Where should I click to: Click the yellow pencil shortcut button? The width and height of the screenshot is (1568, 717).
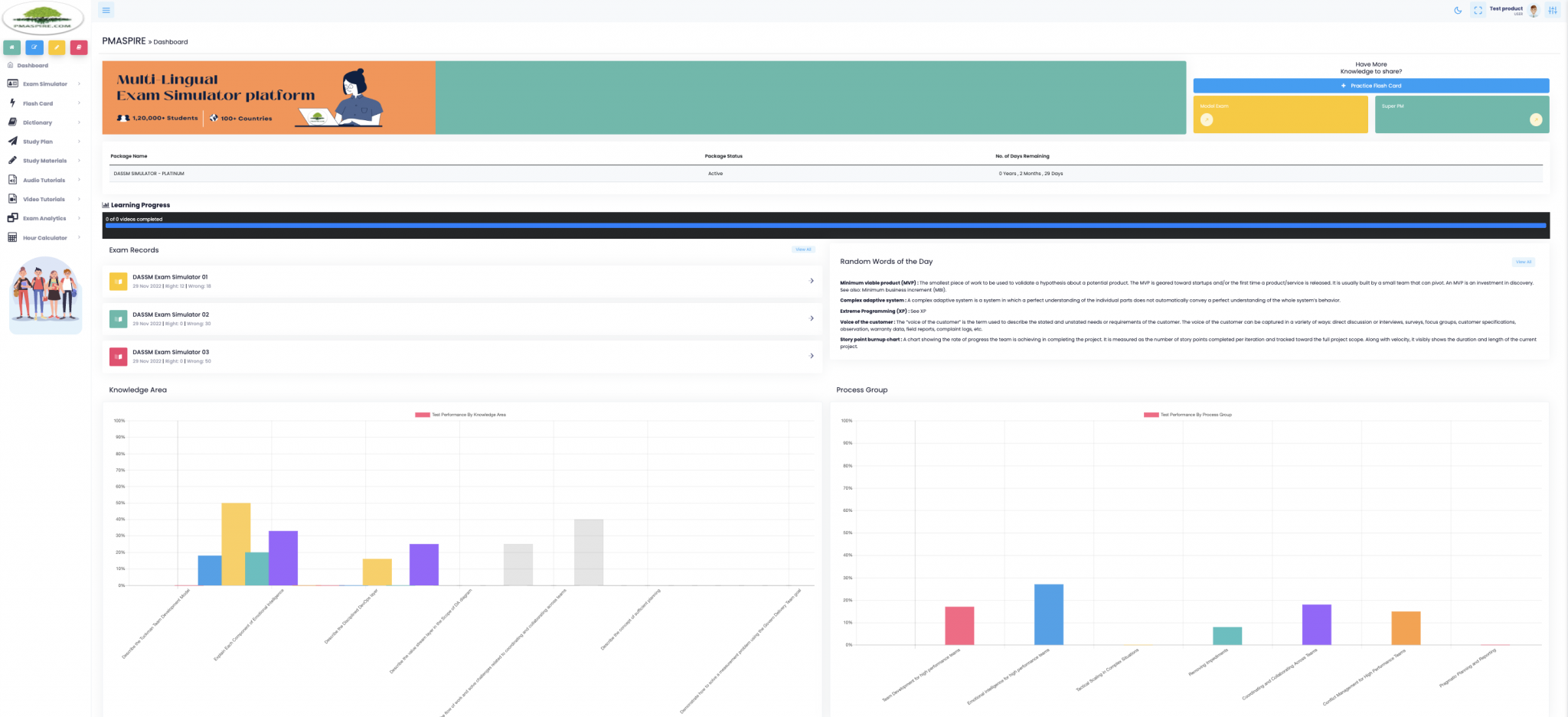[x=57, y=47]
